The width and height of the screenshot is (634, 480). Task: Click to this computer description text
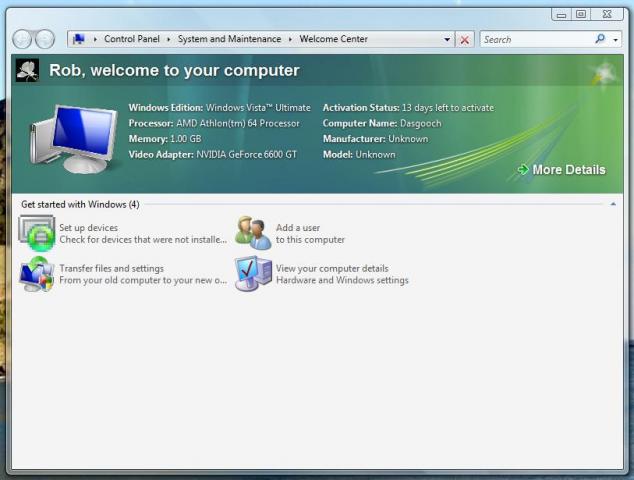point(311,240)
